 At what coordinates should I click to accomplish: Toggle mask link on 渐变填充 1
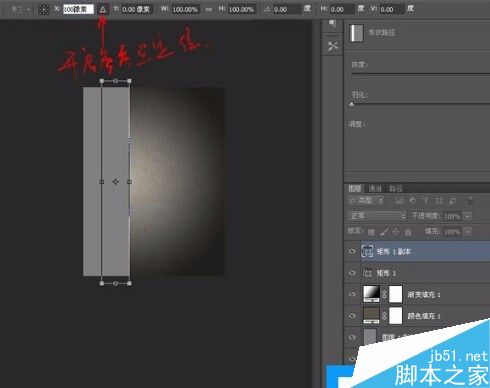384,294
